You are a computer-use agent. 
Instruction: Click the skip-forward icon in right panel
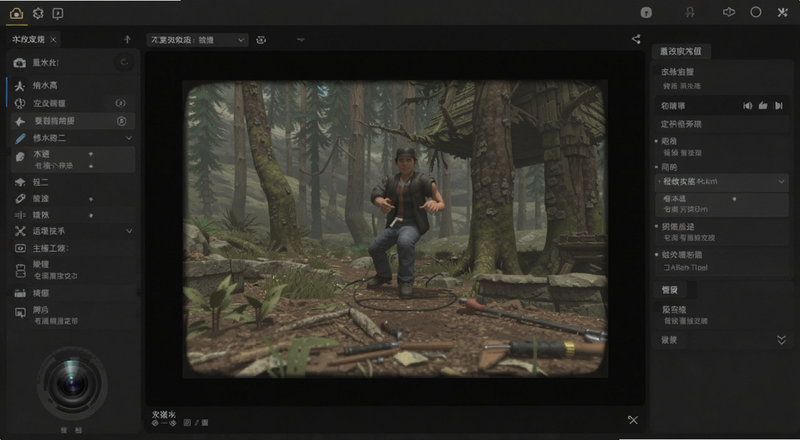tap(779, 106)
